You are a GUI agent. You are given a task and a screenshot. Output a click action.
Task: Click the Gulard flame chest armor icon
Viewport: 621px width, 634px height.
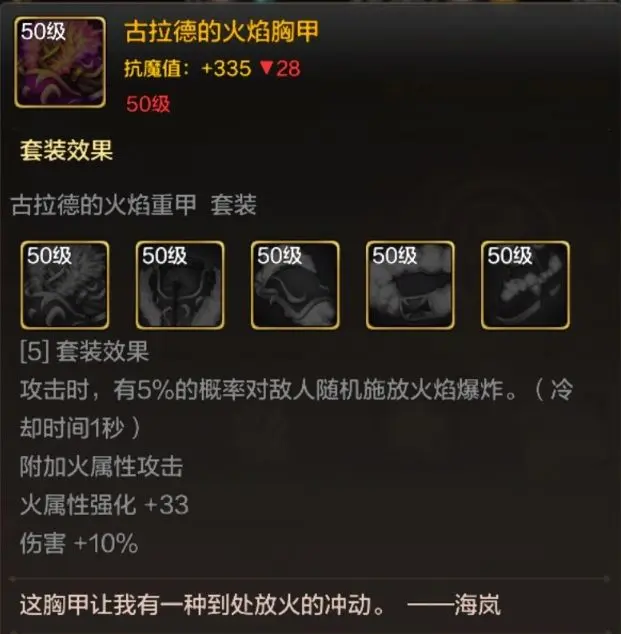coord(60,62)
